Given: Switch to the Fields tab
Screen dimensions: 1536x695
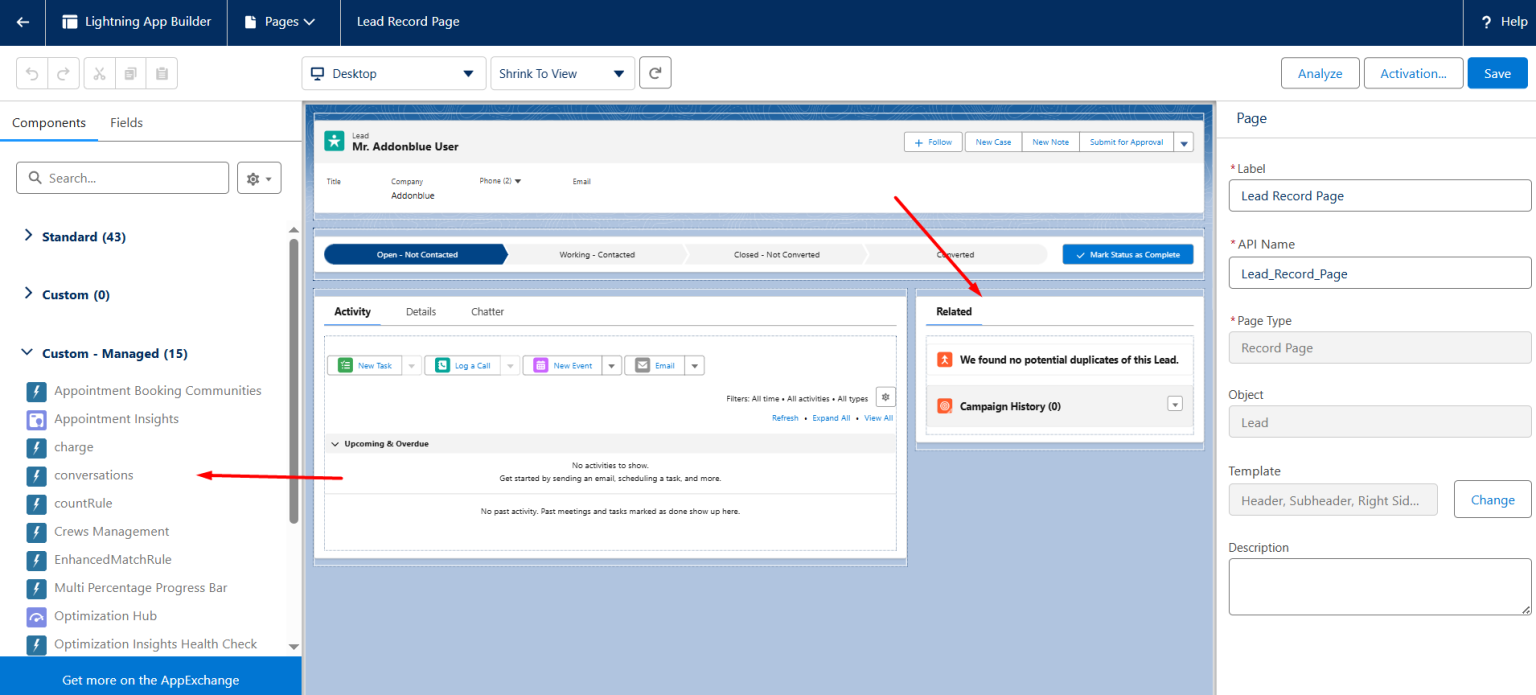Looking at the screenshot, I should tap(126, 122).
